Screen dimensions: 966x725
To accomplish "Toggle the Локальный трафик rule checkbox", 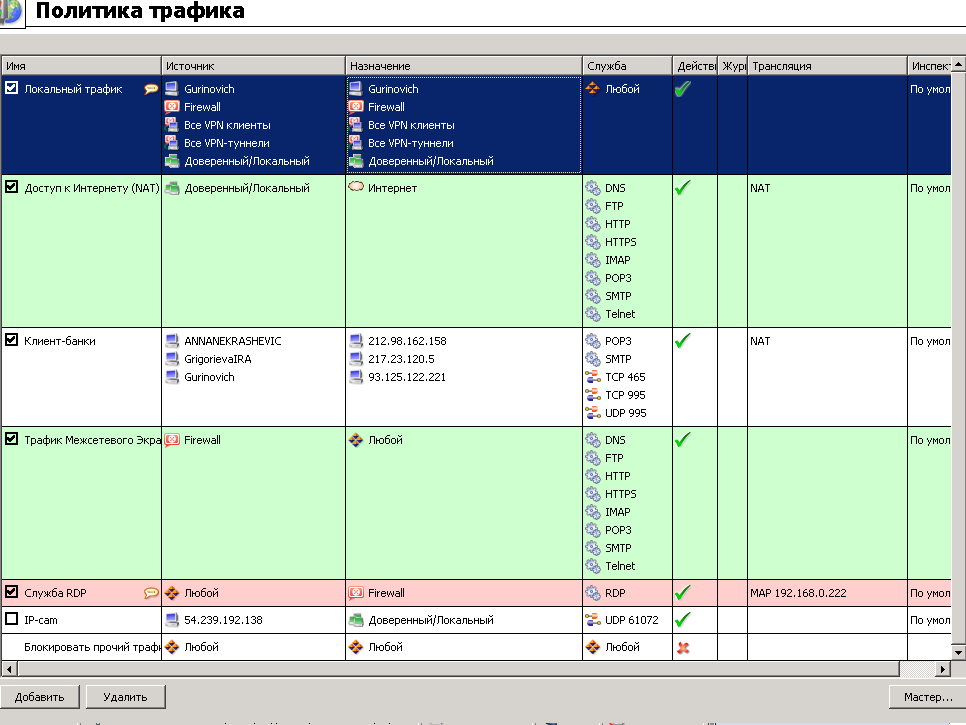I will pyautogui.click(x=12, y=88).
